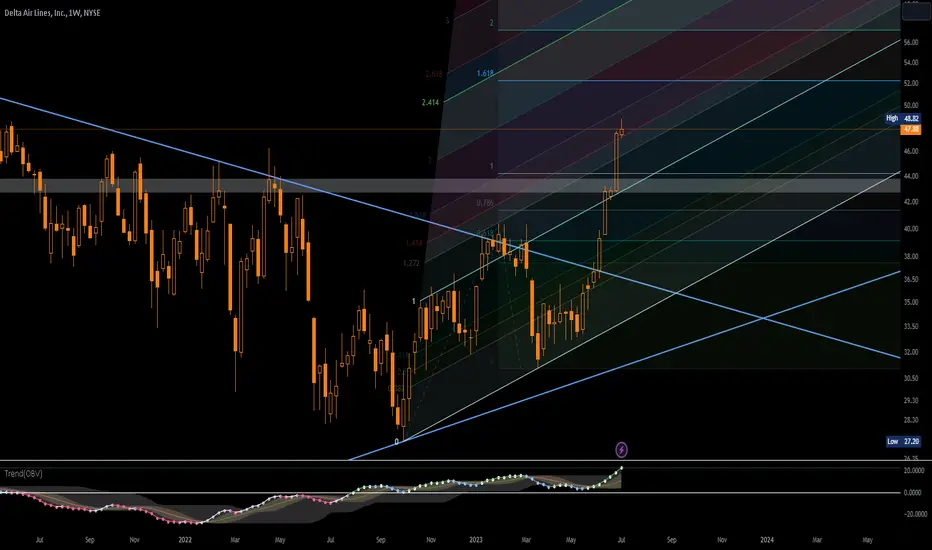The height and width of the screenshot is (550, 932).
Task: Click the orange 47.38 current price label
Action: [x=911, y=129]
